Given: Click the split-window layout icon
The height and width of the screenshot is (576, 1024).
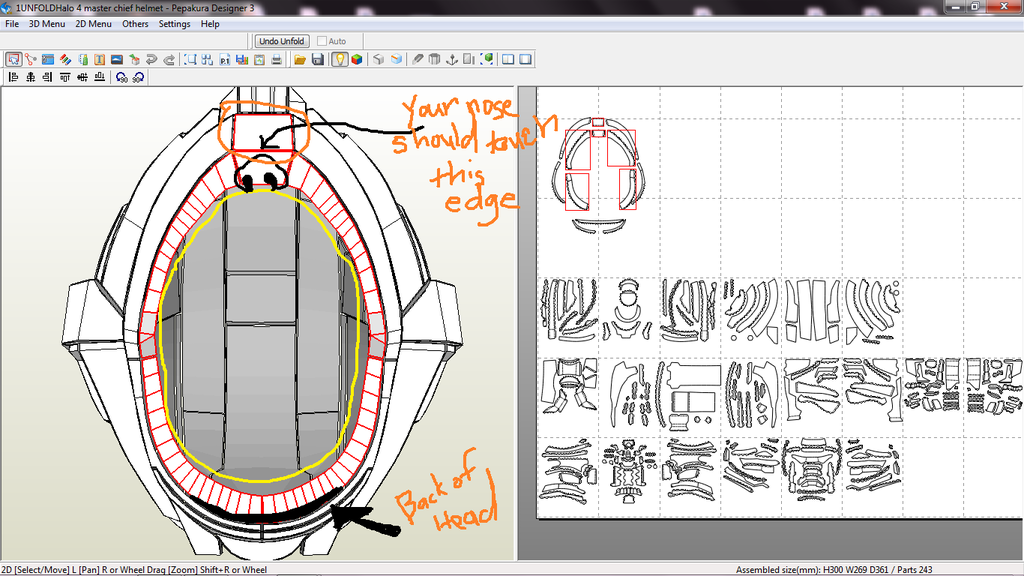Looking at the screenshot, I should pyautogui.click(x=508, y=59).
